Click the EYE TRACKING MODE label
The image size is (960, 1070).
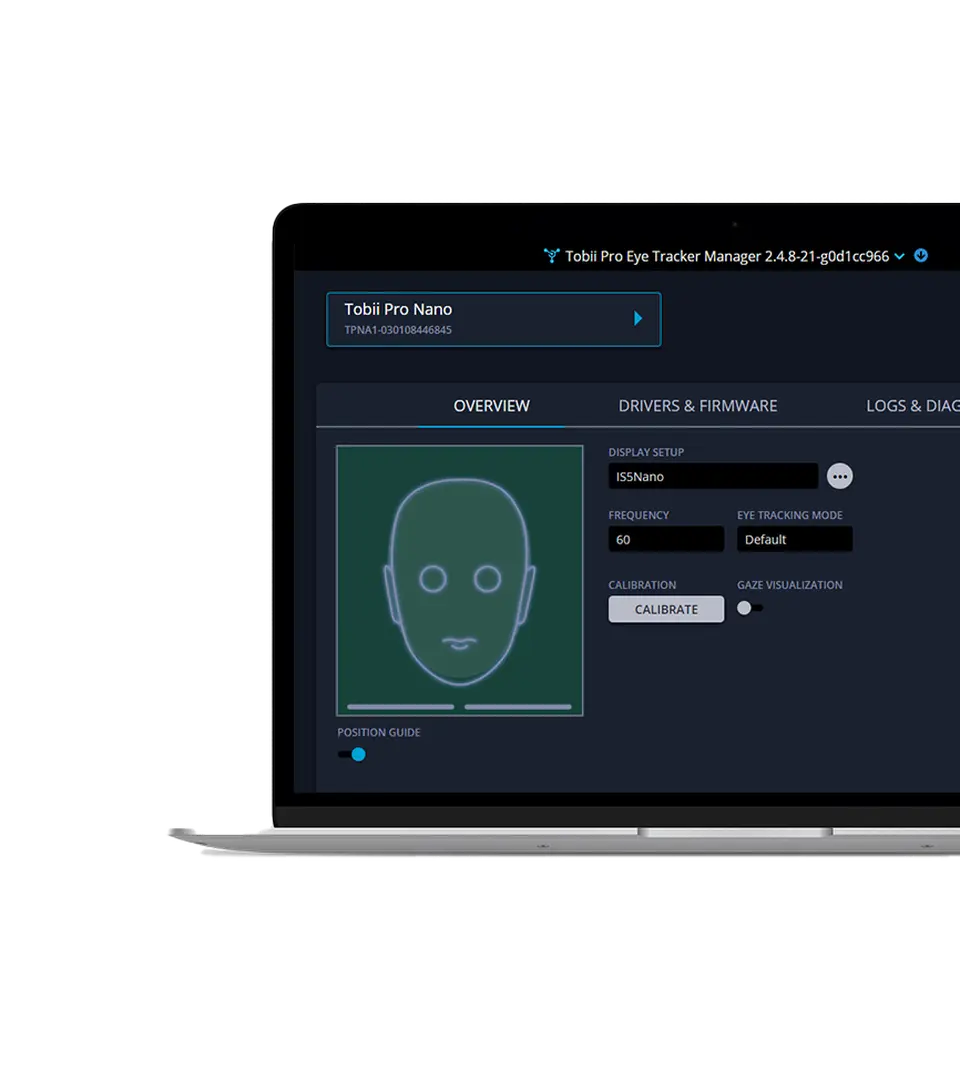pos(789,515)
